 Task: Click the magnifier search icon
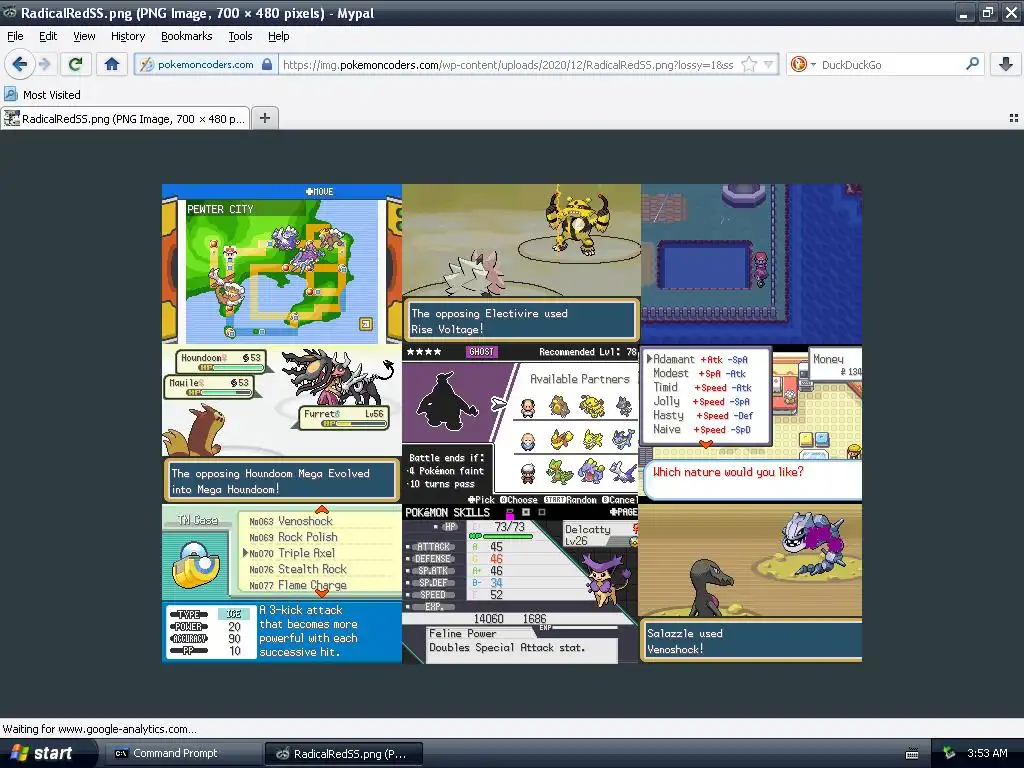(972, 64)
